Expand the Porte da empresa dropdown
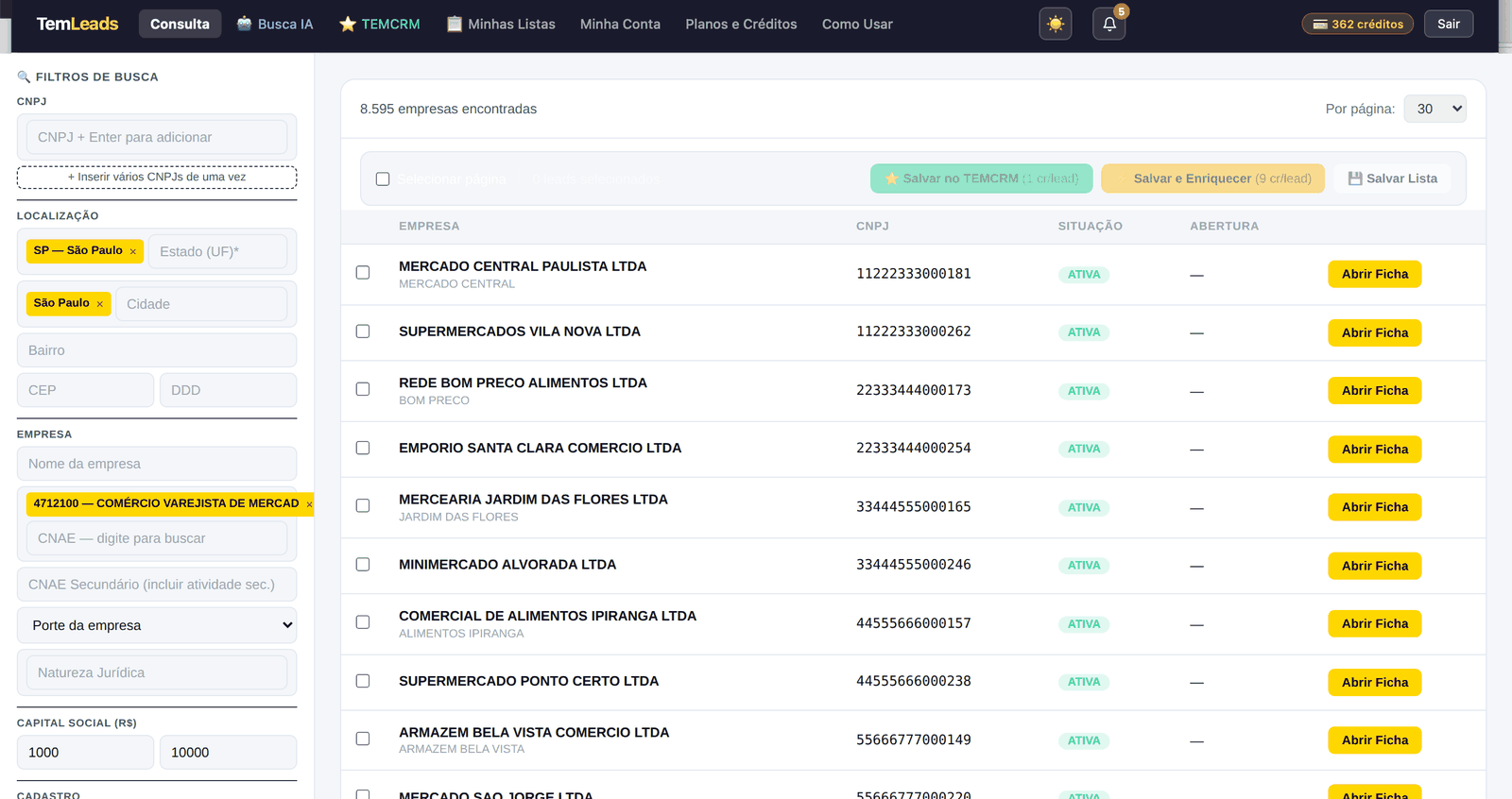 pyautogui.click(x=157, y=625)
